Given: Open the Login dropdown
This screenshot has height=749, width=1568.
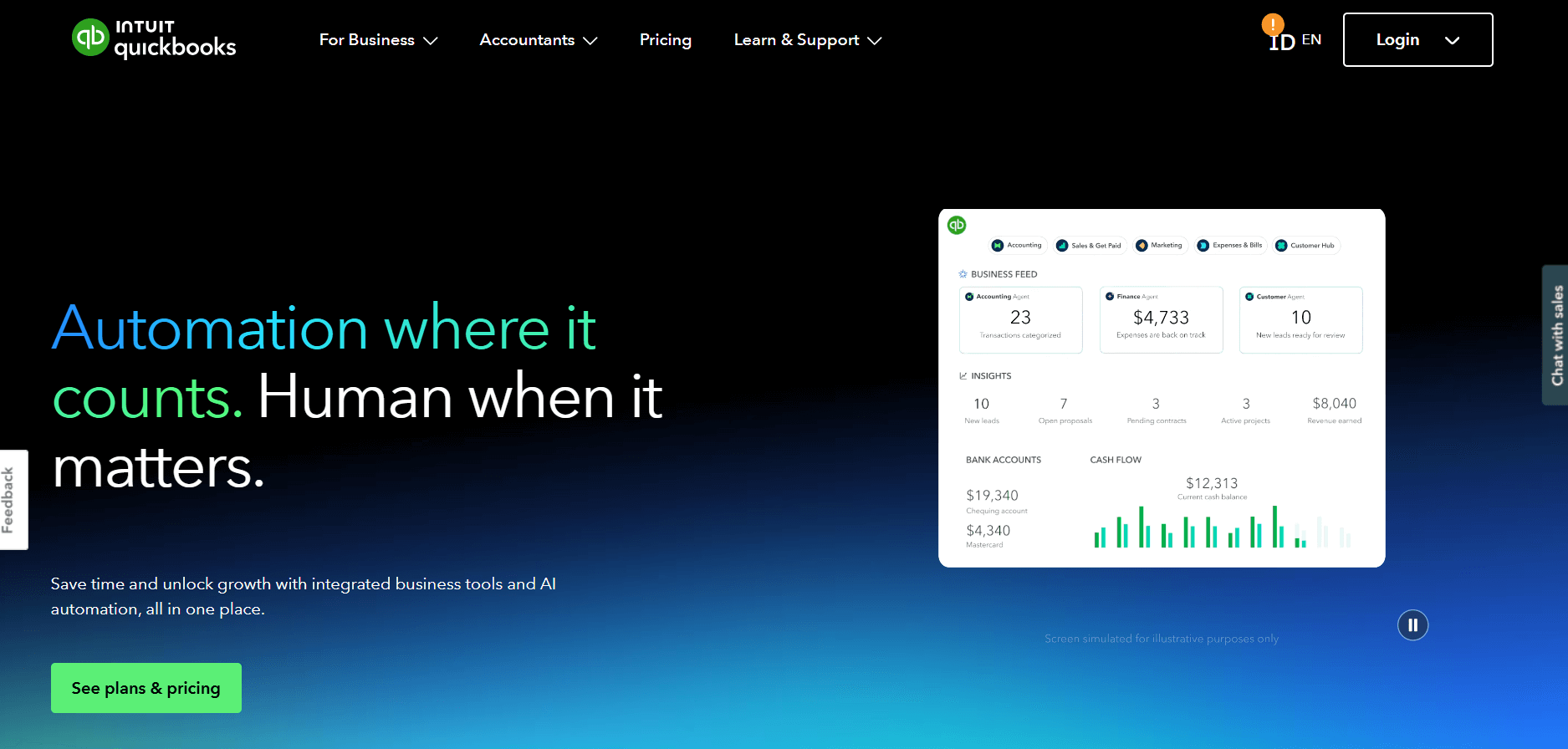Looking at the screenshot, I should click(x=1418, y=39).
